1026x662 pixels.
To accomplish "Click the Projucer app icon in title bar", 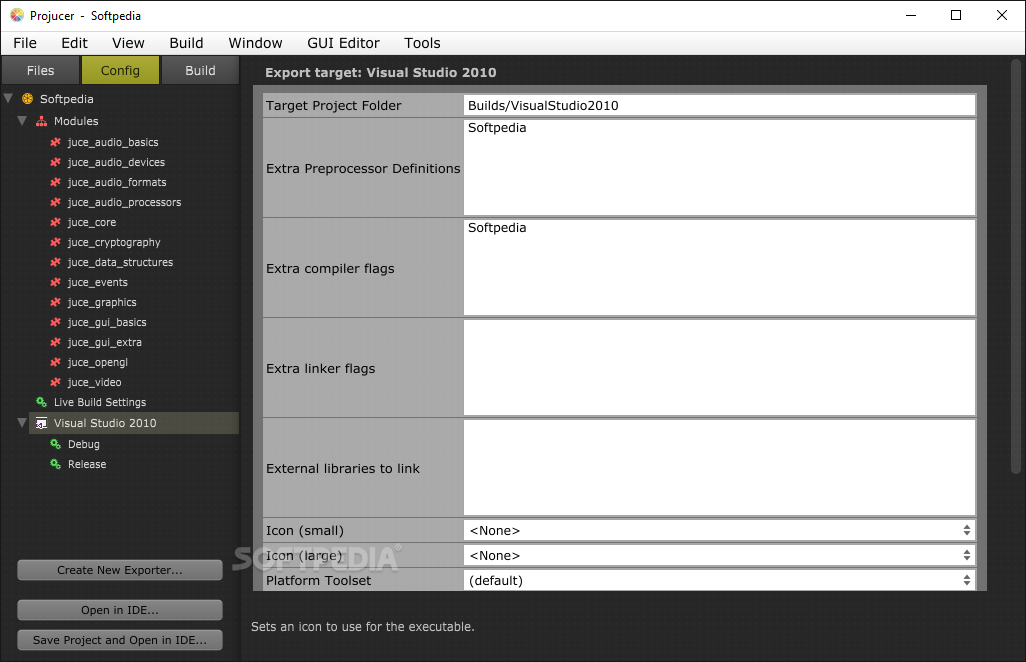I will tap(17, 15).
